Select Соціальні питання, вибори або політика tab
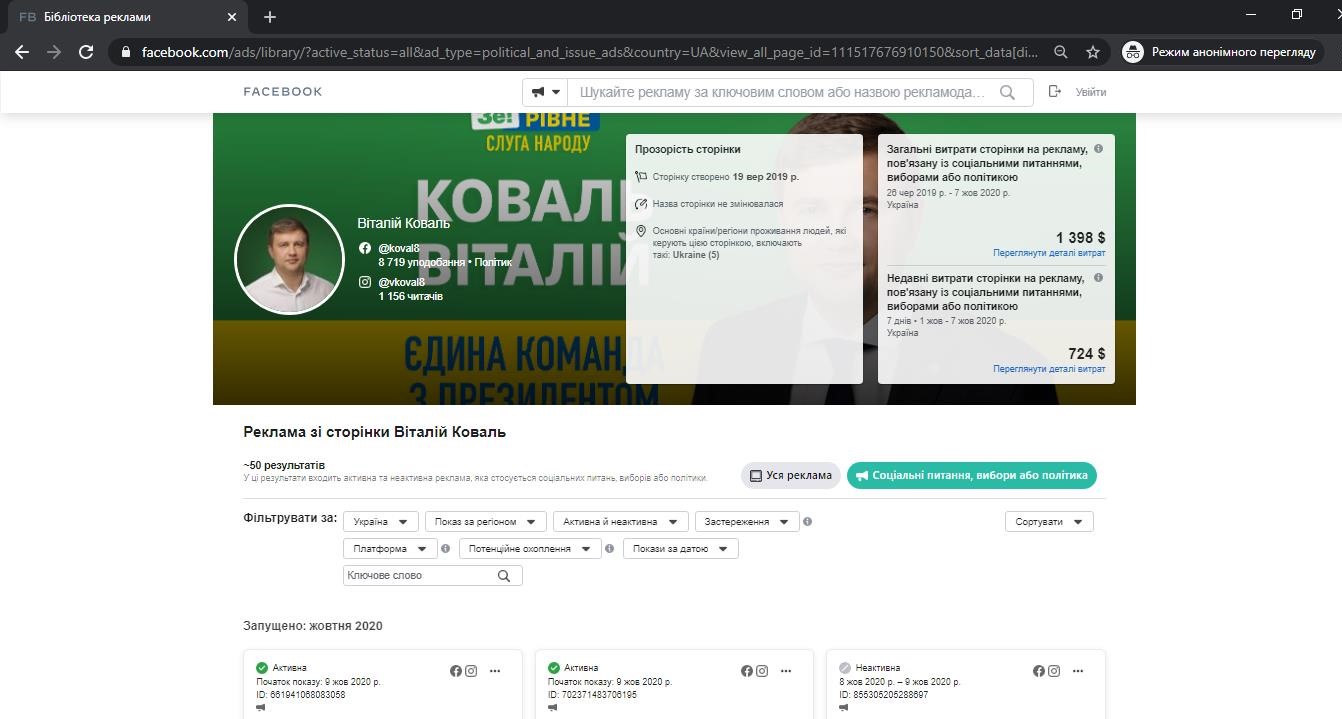Screen dimensions: 1342x719 (x=972, y=476)
